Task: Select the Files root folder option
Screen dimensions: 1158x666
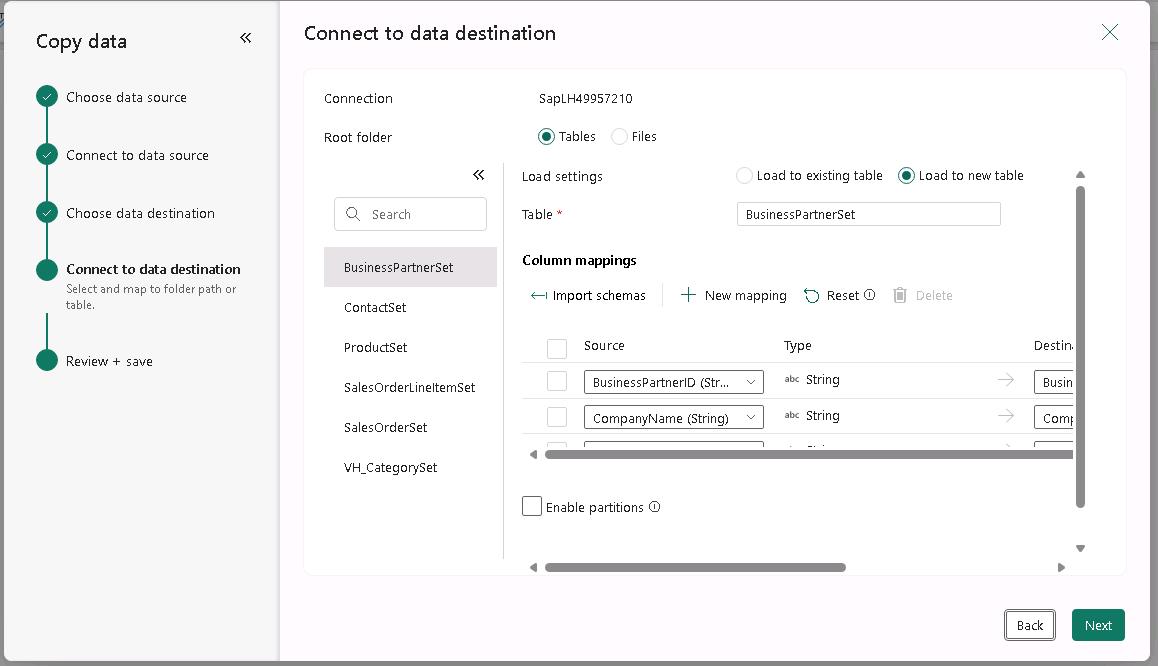Action: [x=620, y=137]
